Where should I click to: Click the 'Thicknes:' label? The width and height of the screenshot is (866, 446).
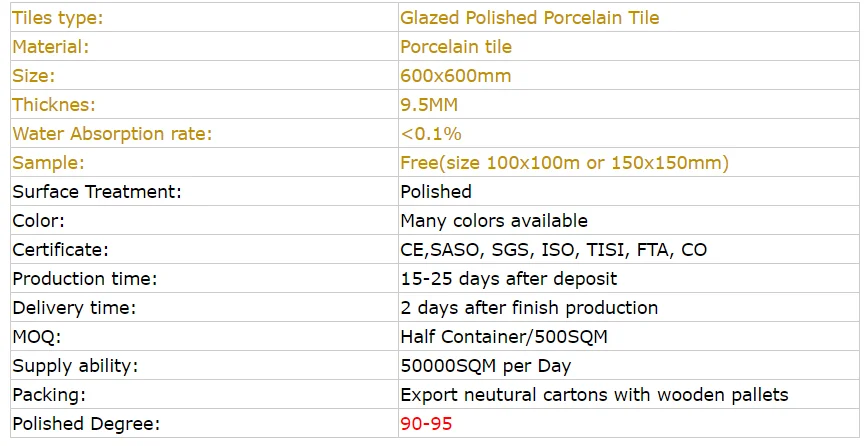click(52, 105)
